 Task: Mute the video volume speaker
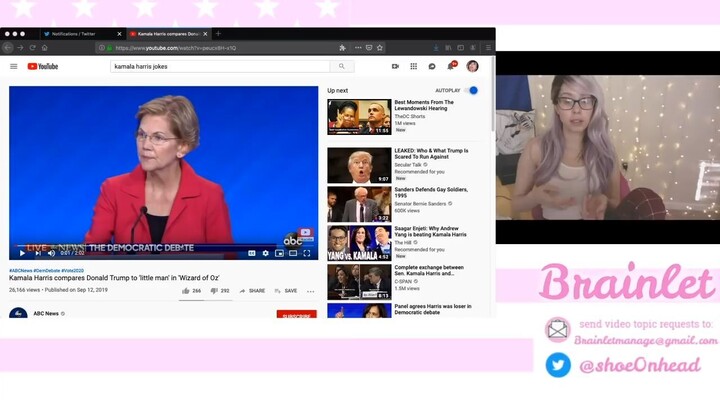pyautogui.click(x=51, y=253)
